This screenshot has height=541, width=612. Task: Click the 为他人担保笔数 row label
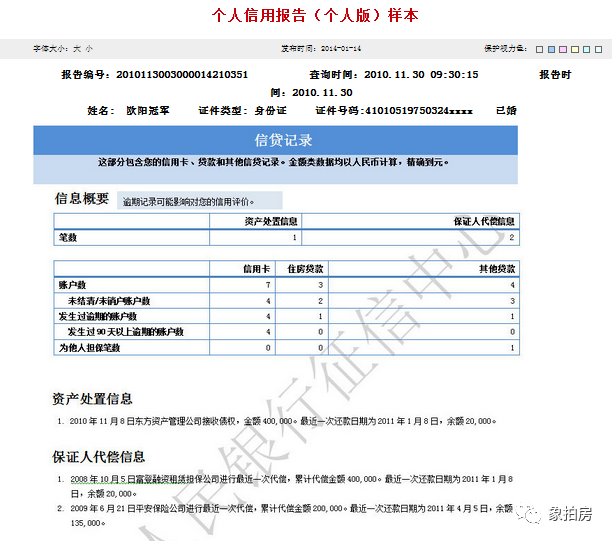pyautogui.click(x=89, y=348)
